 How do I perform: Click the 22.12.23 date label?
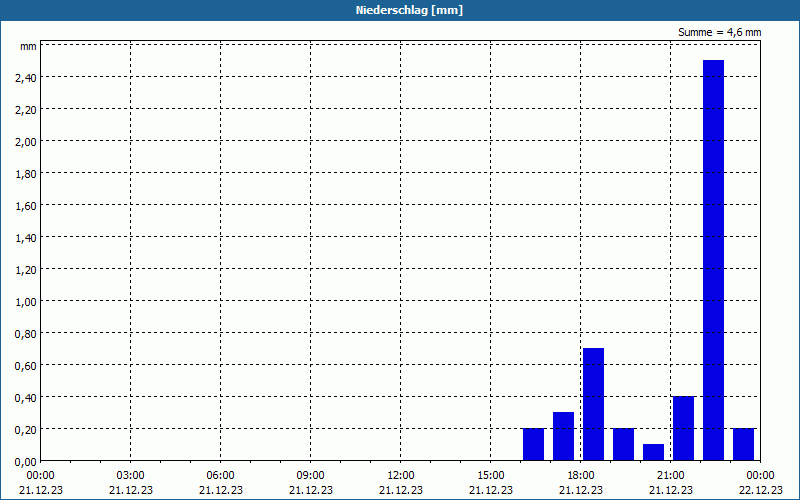point(760,490)
